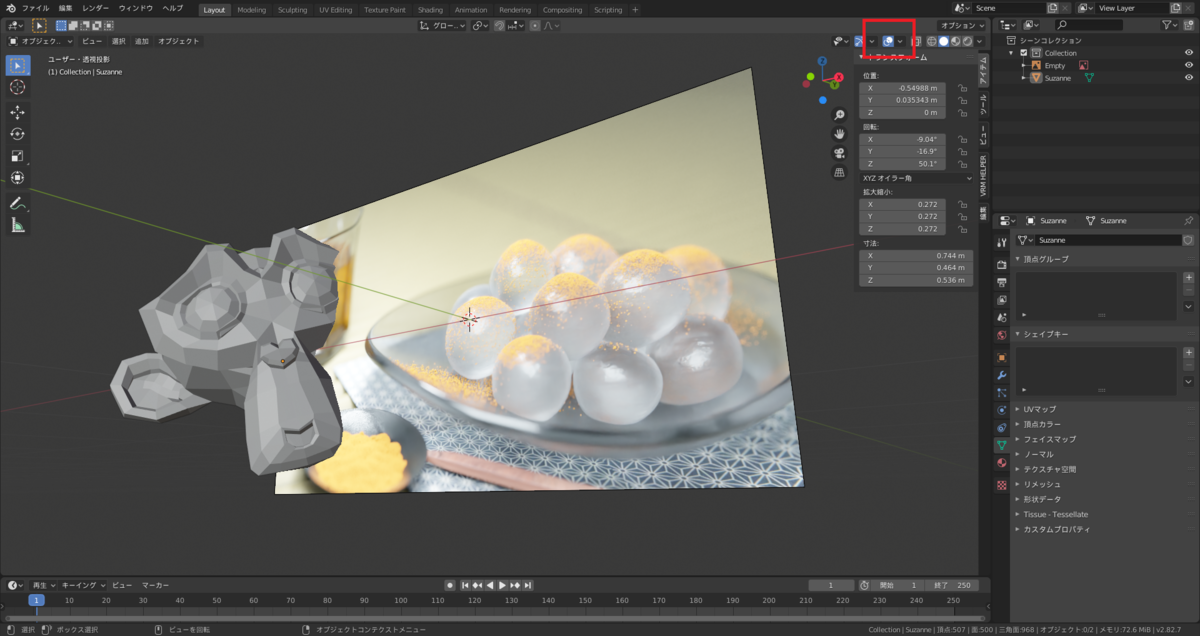Pin the Properties editor context
Viewport: 1200px width, 636px height.
(1188, 220)
